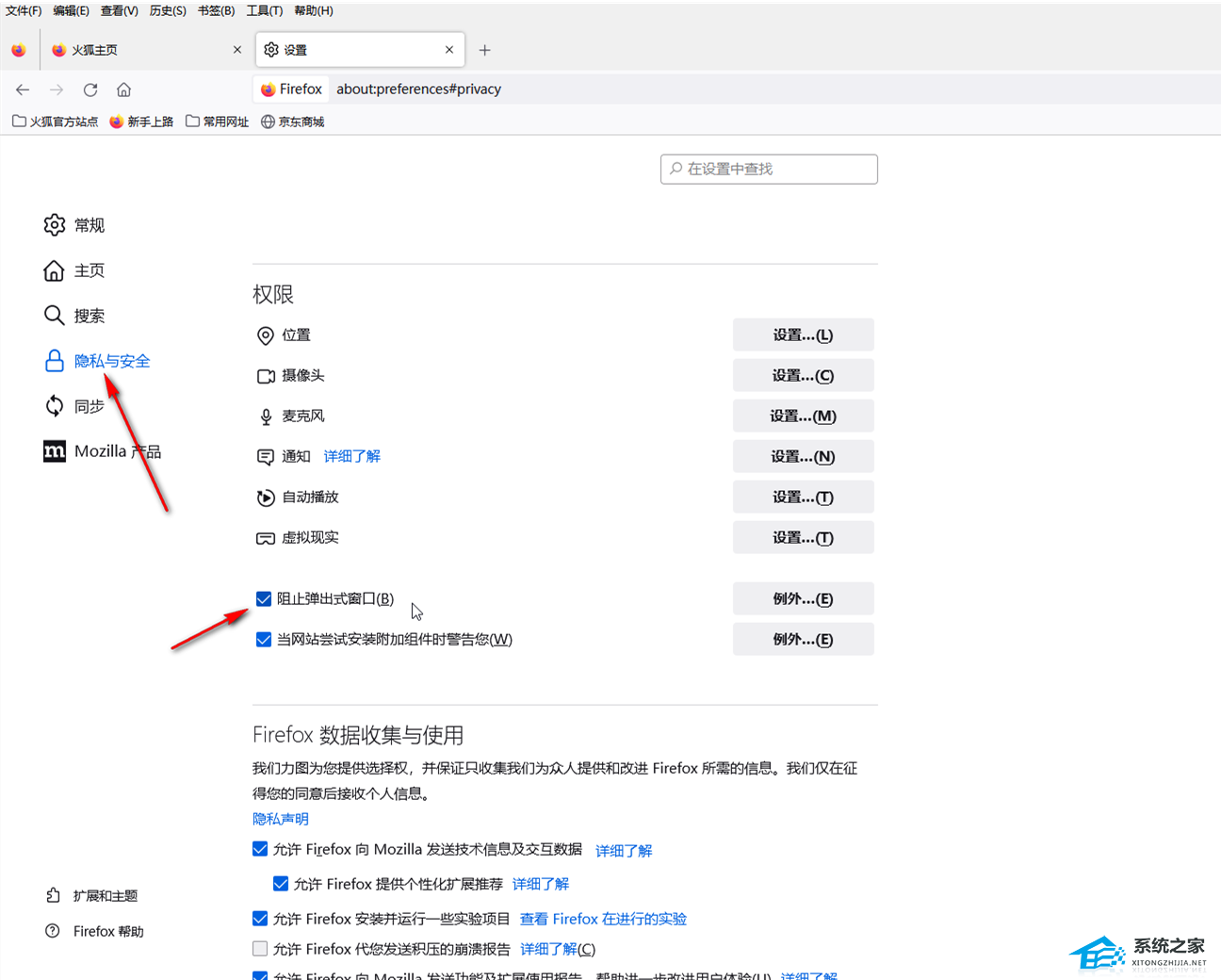Image resolution: width=1221 pixels, height=980 pixels.
Task: Click the browser back arrow icon
Action: [23, 90]
